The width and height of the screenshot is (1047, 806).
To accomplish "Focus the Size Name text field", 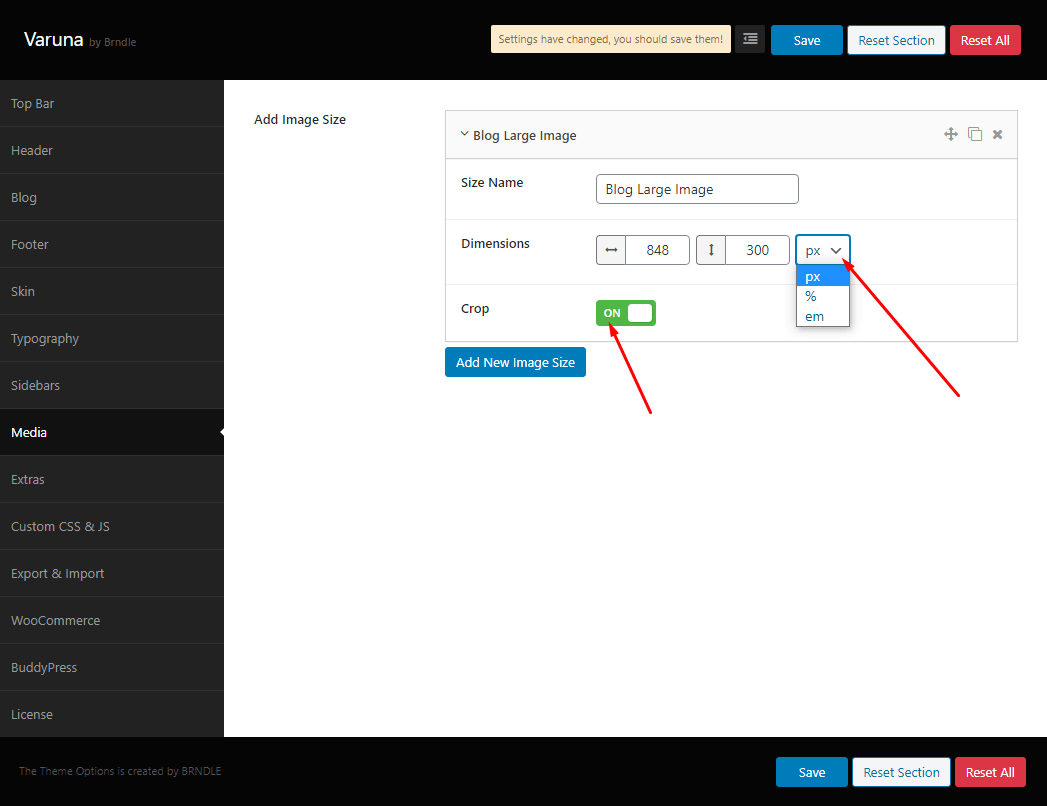I will click(x=697, y=189).
